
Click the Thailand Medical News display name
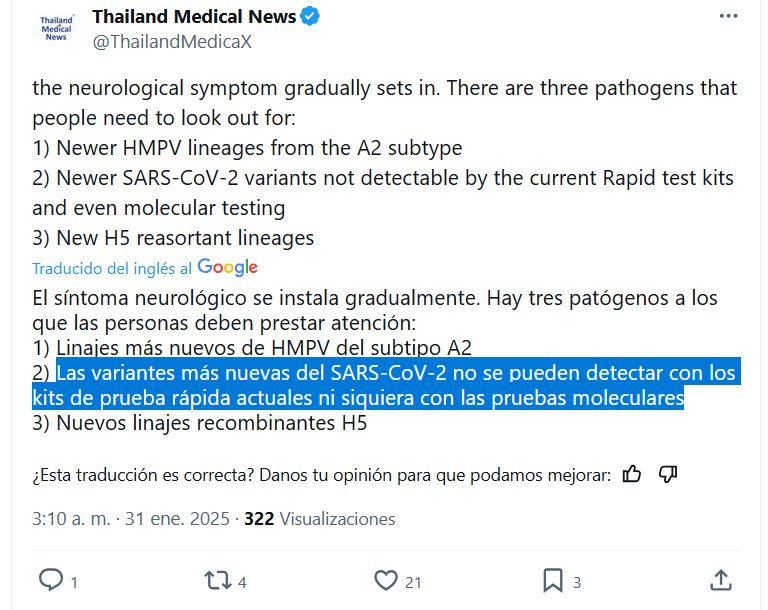tap(194, 17)
